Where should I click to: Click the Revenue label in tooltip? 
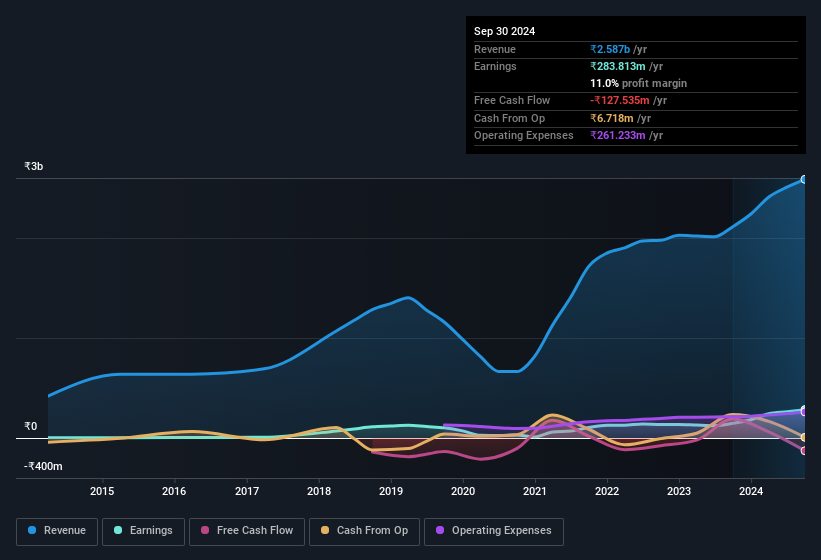(x=495, y=49)
